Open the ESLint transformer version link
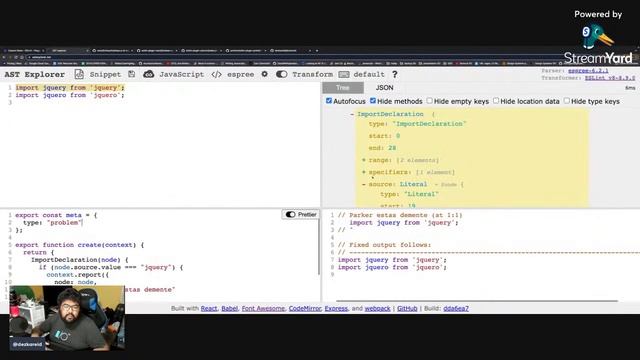 (610, 78)
